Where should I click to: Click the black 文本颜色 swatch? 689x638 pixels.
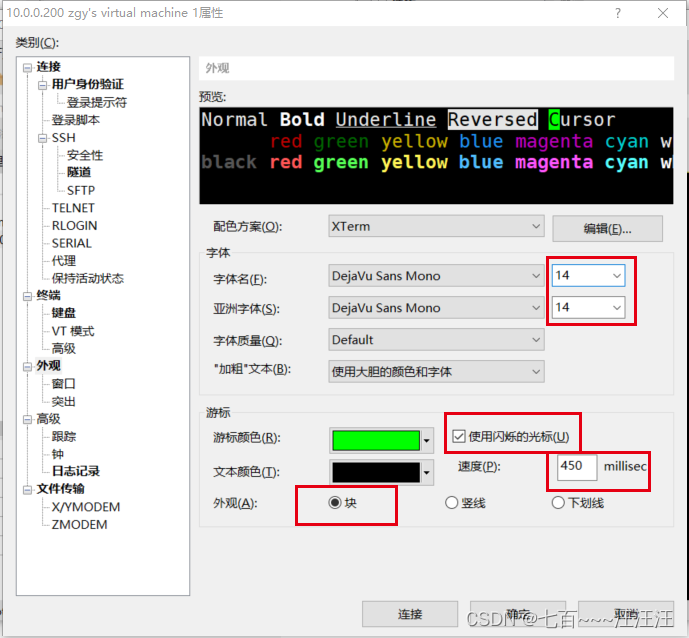pos(376,473)
